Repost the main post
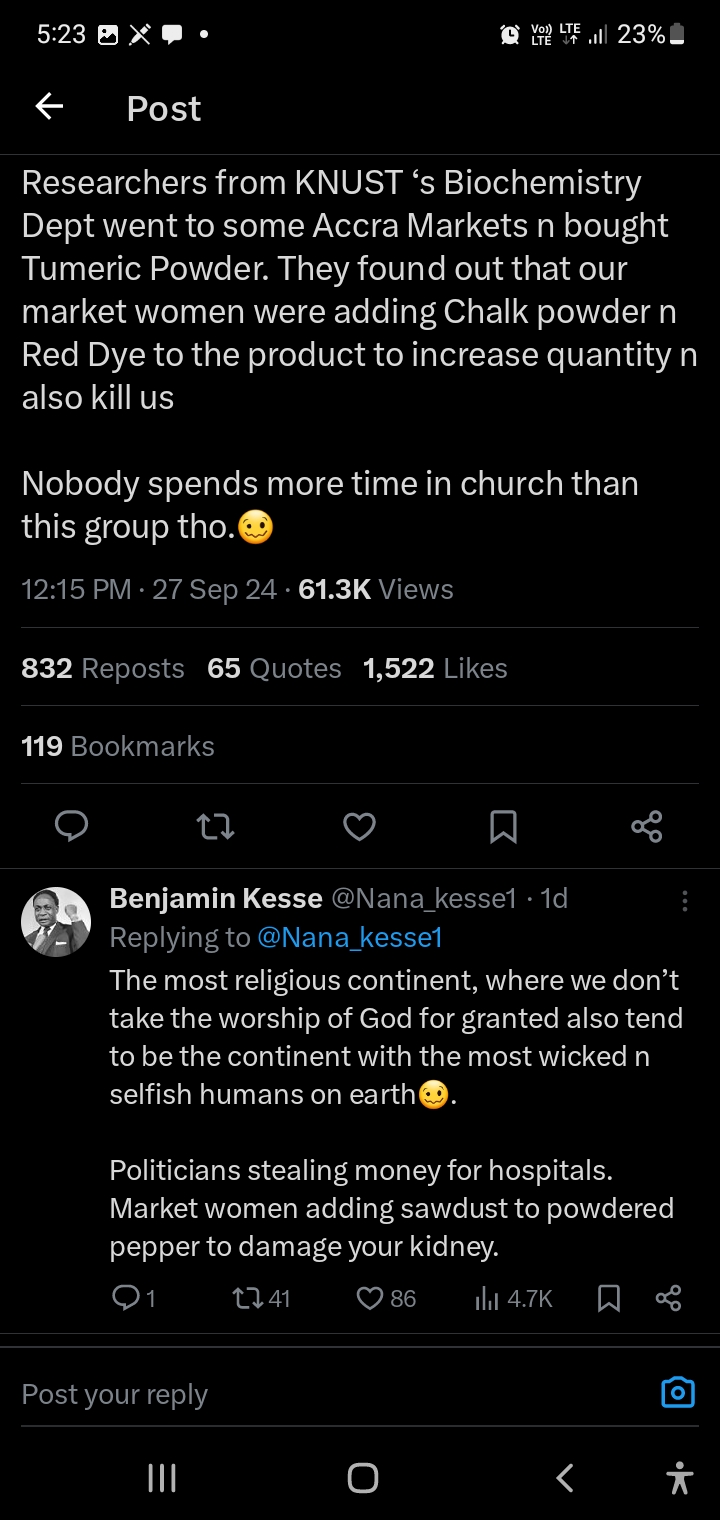The image size is (720, 1520). click(x=215, y=826)
